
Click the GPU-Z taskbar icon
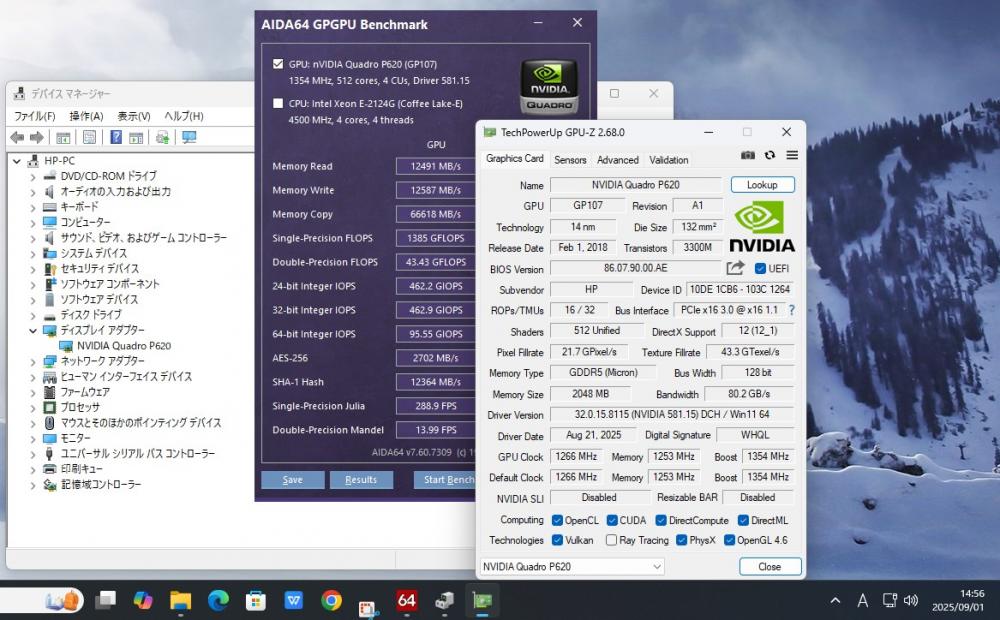point(482,600)
